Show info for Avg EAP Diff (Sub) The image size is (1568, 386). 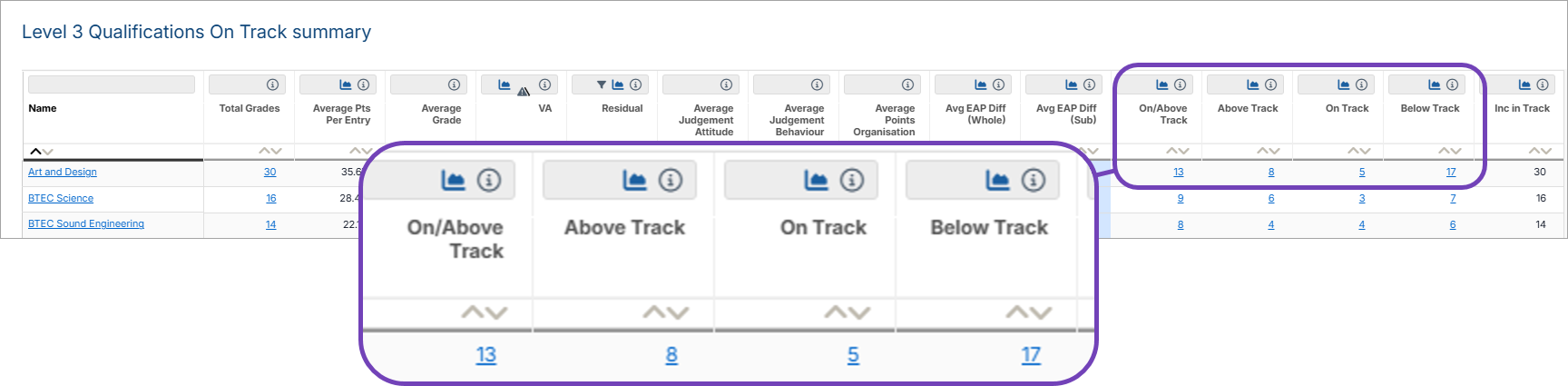[x=1089, y=84]
